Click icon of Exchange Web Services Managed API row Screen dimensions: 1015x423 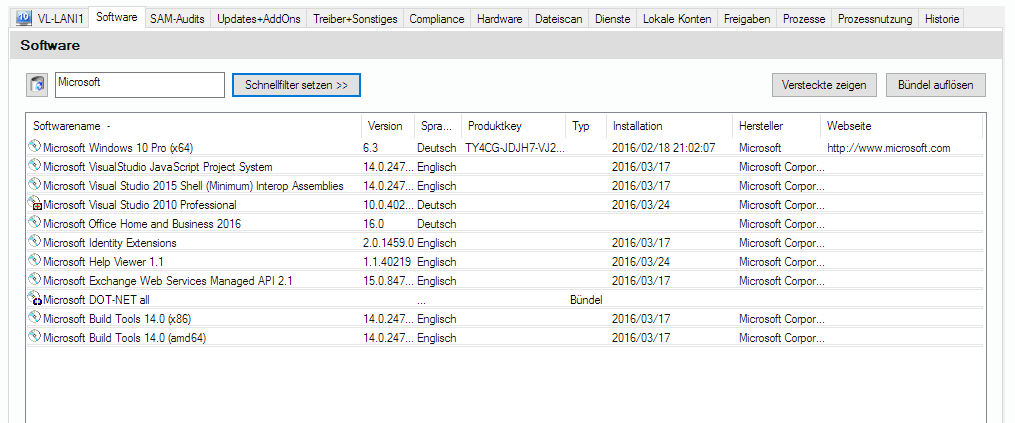pos(35,280)
